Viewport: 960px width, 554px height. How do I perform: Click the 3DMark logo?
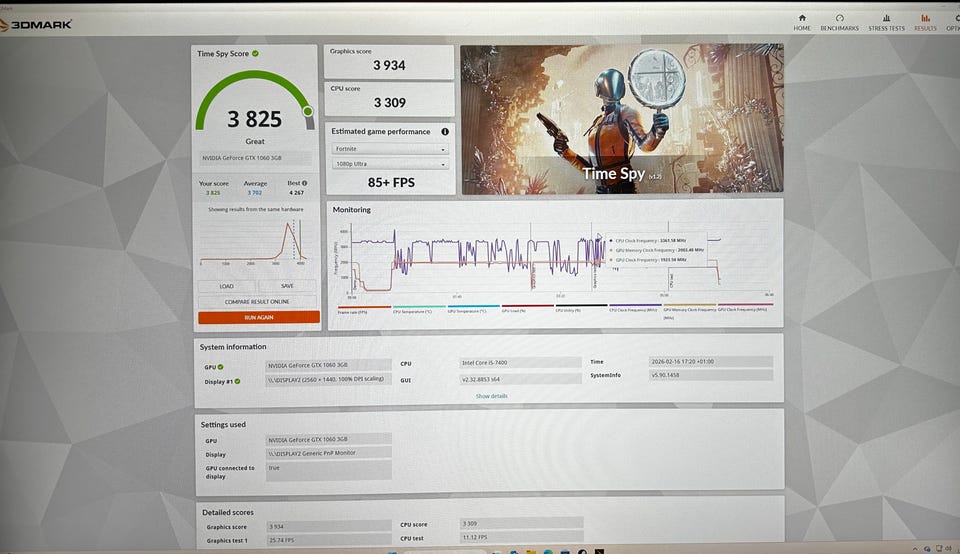click(37, 24)
